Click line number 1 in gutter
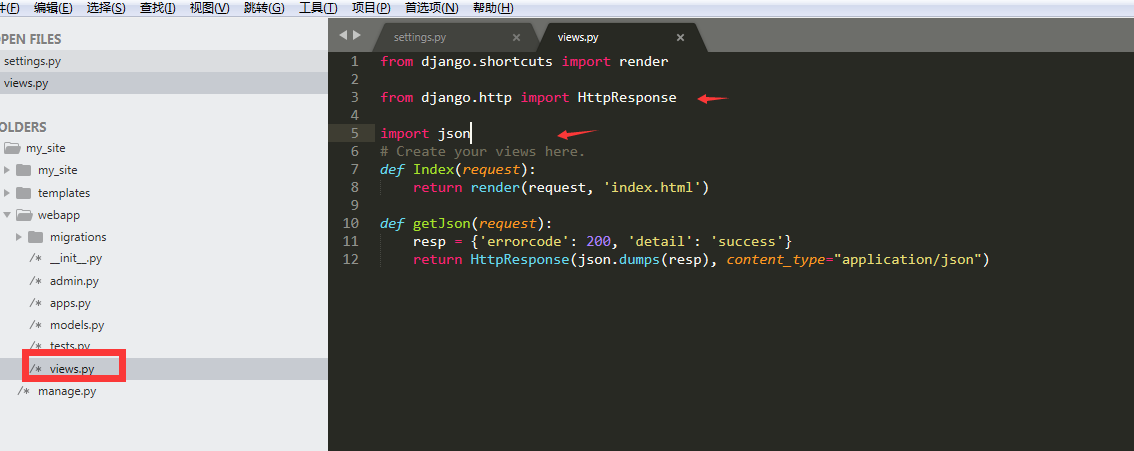Viewport: 1134px width, 451px height. coord(354,61)
